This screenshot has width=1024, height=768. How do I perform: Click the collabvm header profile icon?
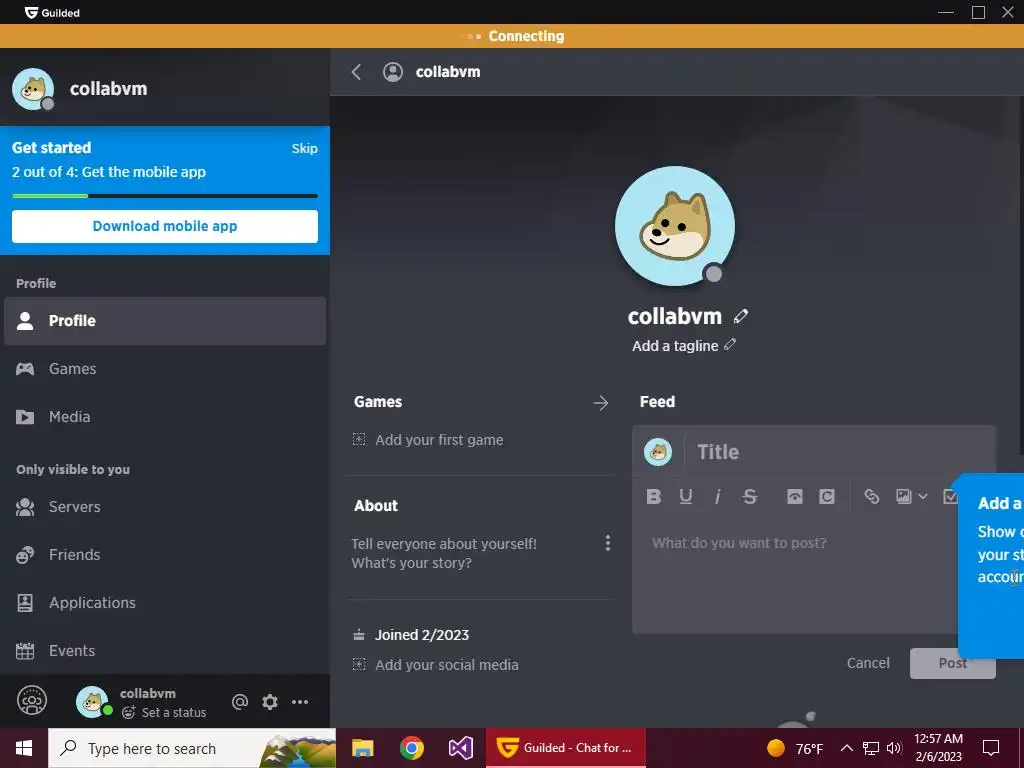coord(392,72)
